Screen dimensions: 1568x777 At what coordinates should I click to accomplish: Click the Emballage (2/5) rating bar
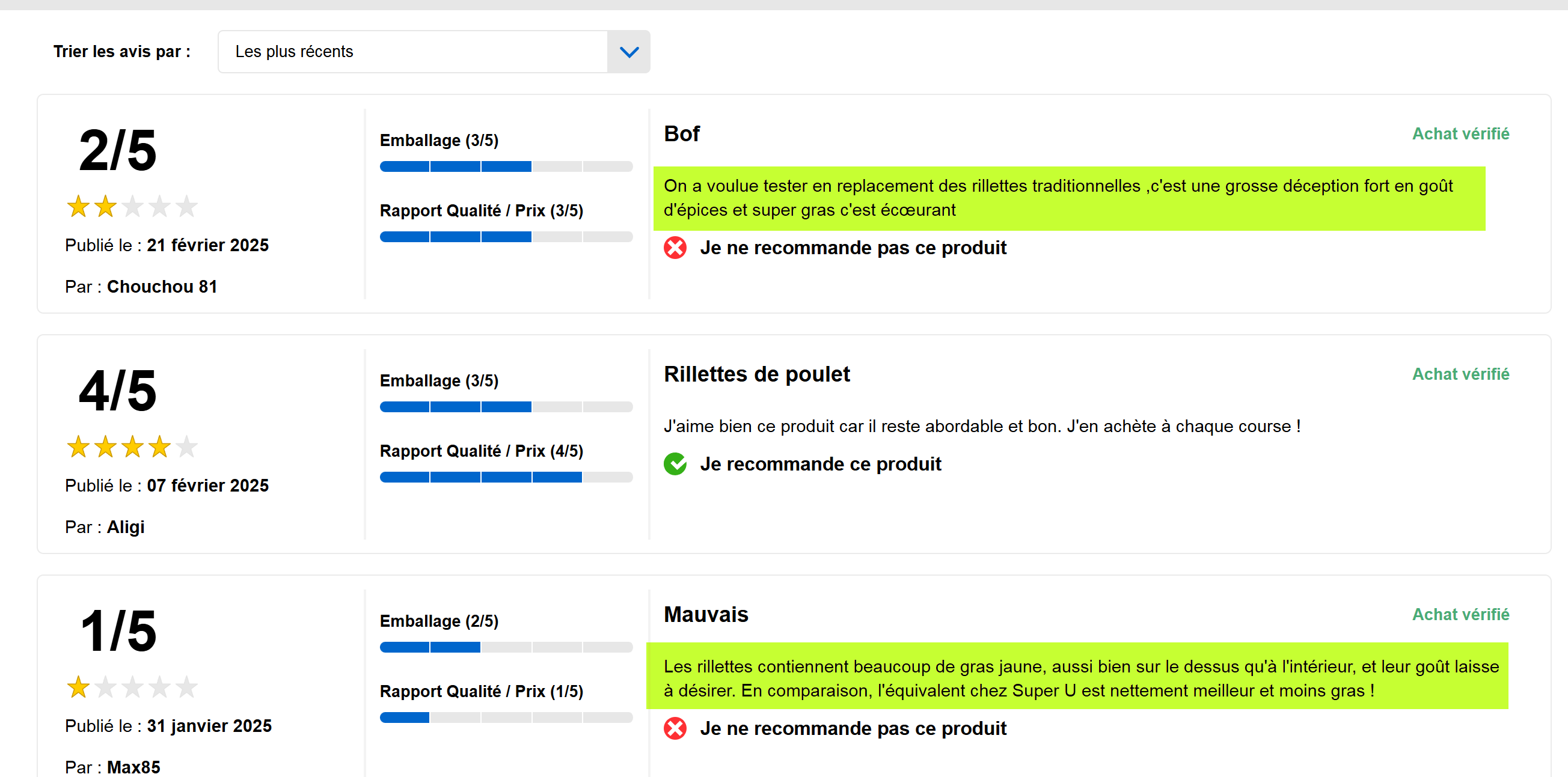point(506,647)
